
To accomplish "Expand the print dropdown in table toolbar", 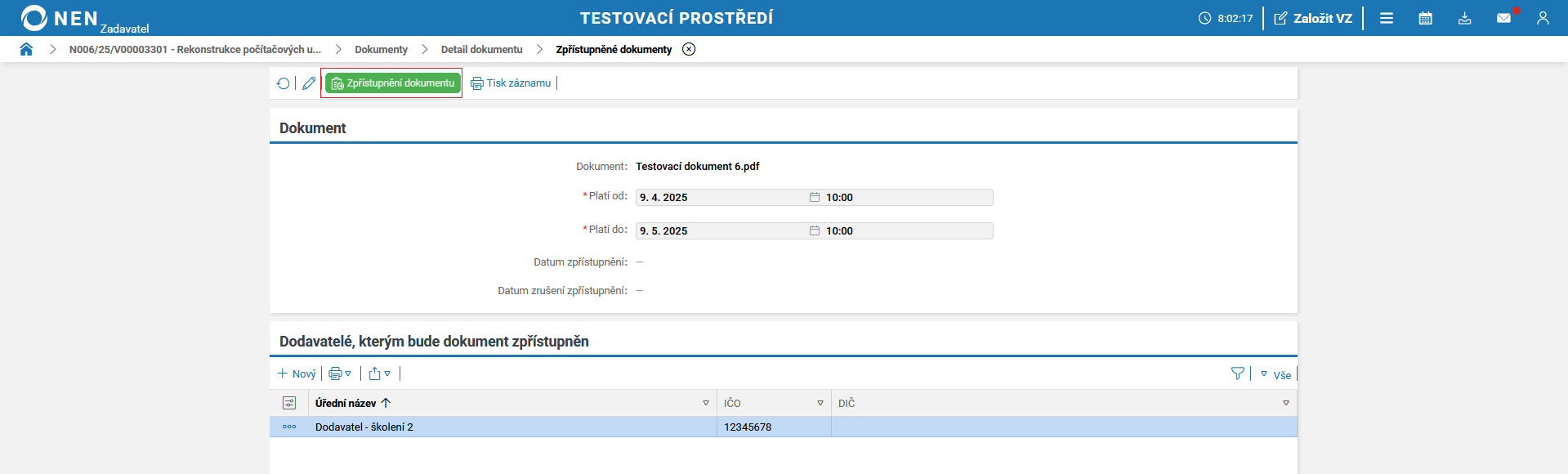I will 340,373.
